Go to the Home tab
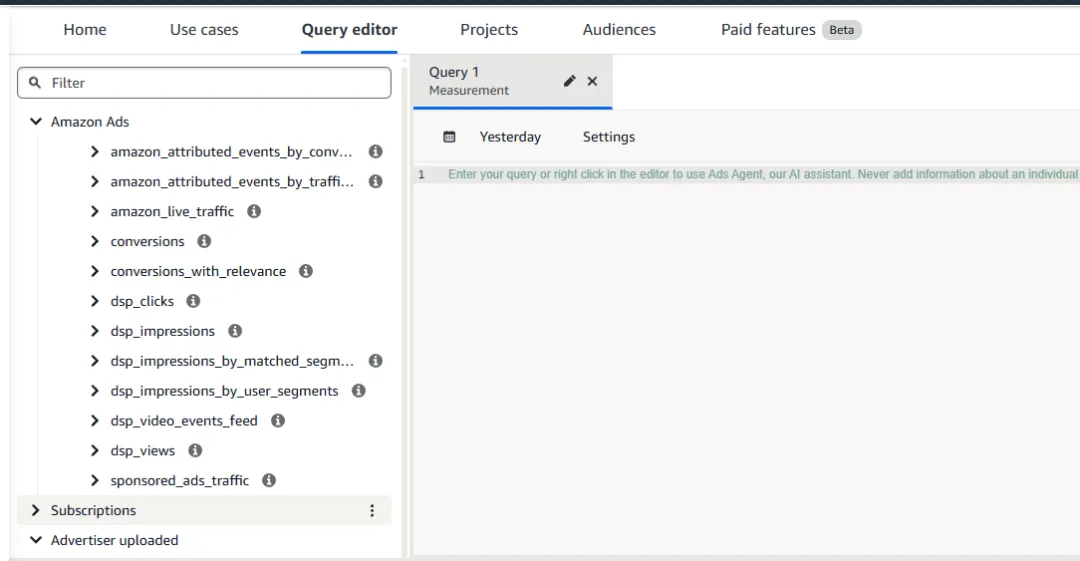The width and height of the screenshot is (1080, 561). pyautogui.click(x=85, y=30)
